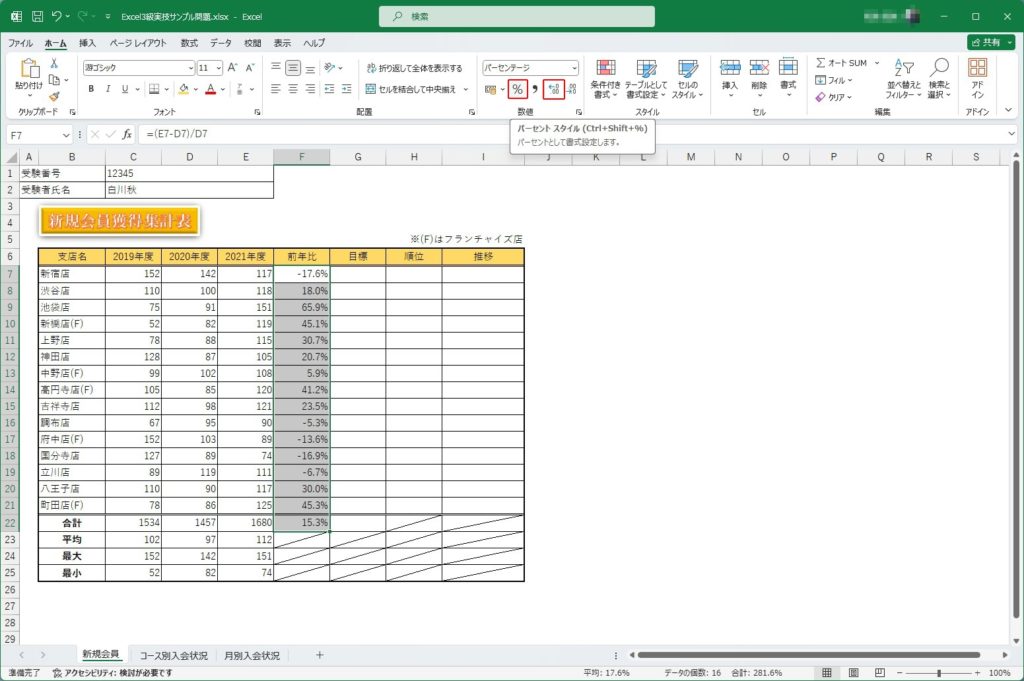Open the 数式 ribbon tab
The width and height of the screenshot is (1024, 681).
coord(189,43)
